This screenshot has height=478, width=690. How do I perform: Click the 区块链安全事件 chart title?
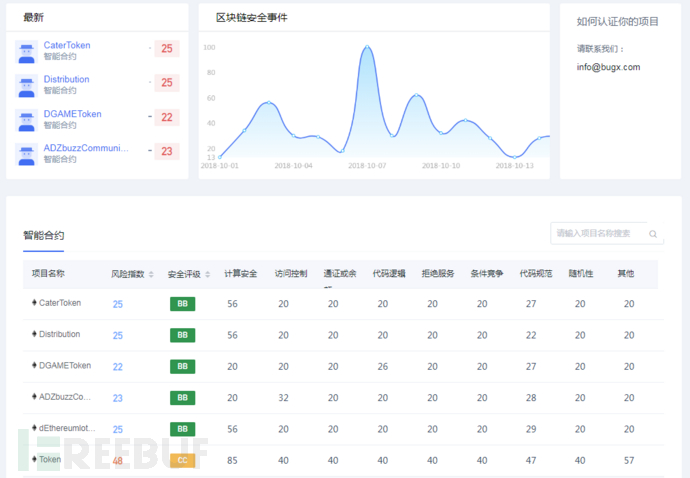click(251, 18)
